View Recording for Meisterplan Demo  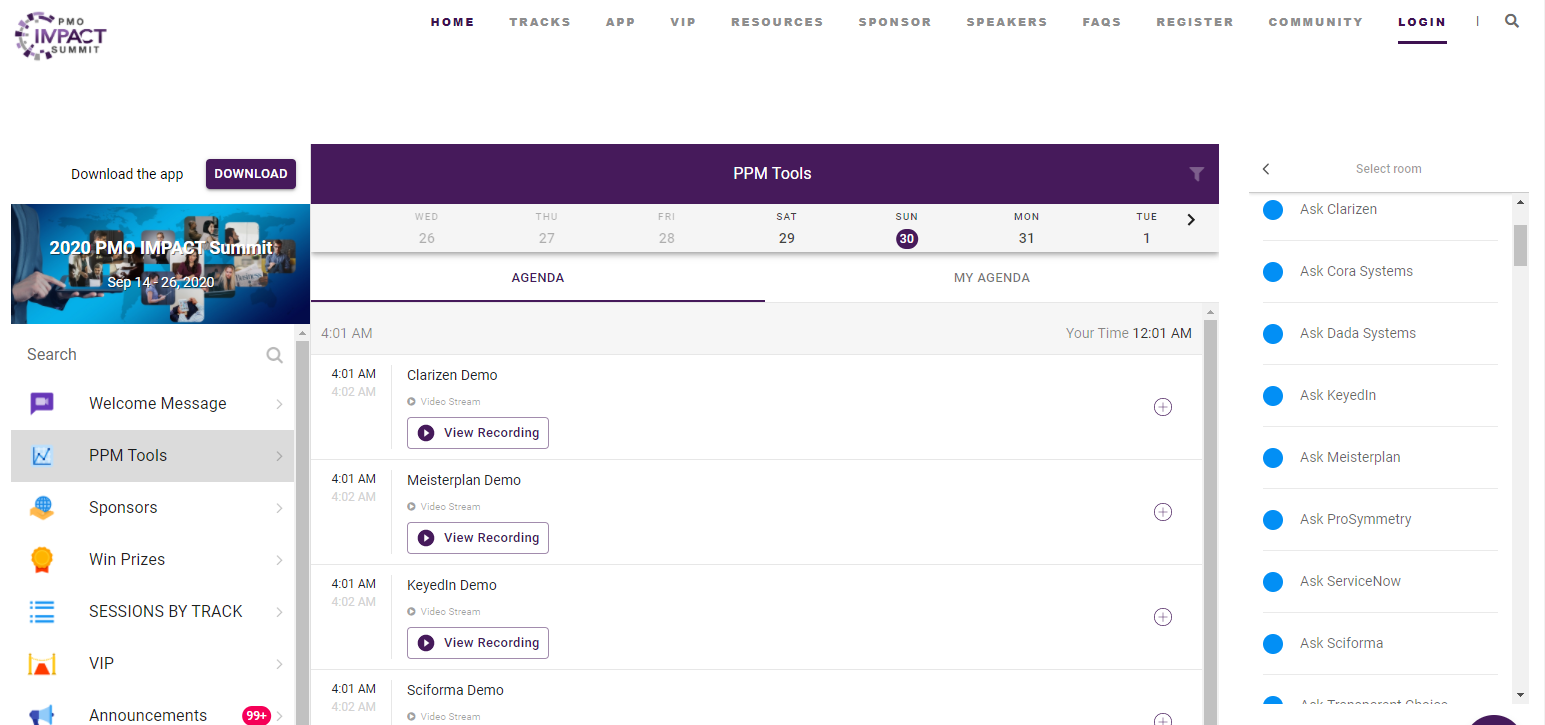(x=478, y=538)
